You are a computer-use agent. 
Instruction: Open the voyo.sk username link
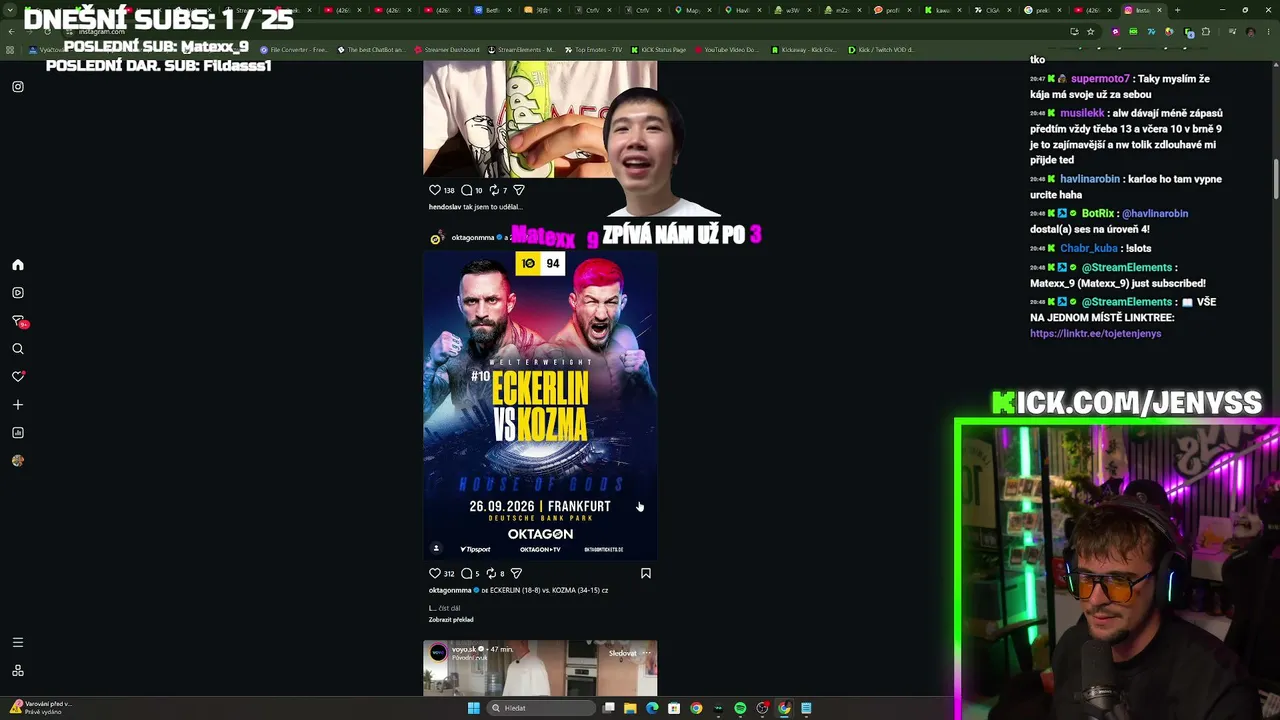pos(464,650)
